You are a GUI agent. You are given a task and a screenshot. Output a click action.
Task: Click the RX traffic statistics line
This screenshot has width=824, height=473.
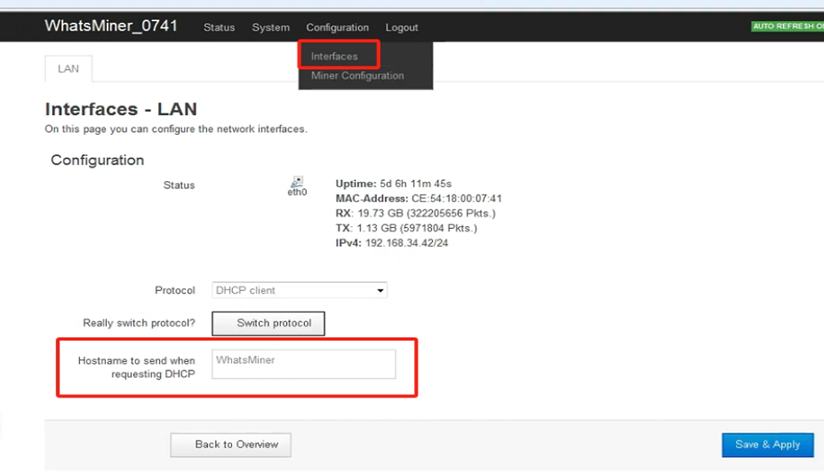[x=415, y=213]
